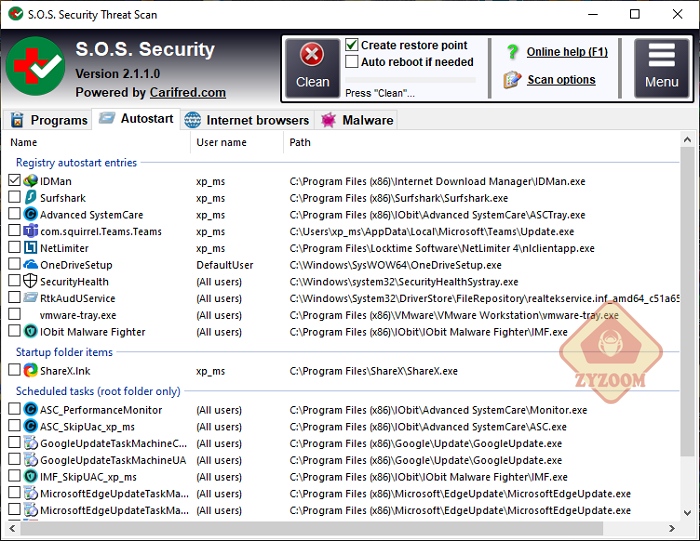This screenshot has height=541, width=700.
Task: Sort by the Path column header
Action: coord(481,142)
